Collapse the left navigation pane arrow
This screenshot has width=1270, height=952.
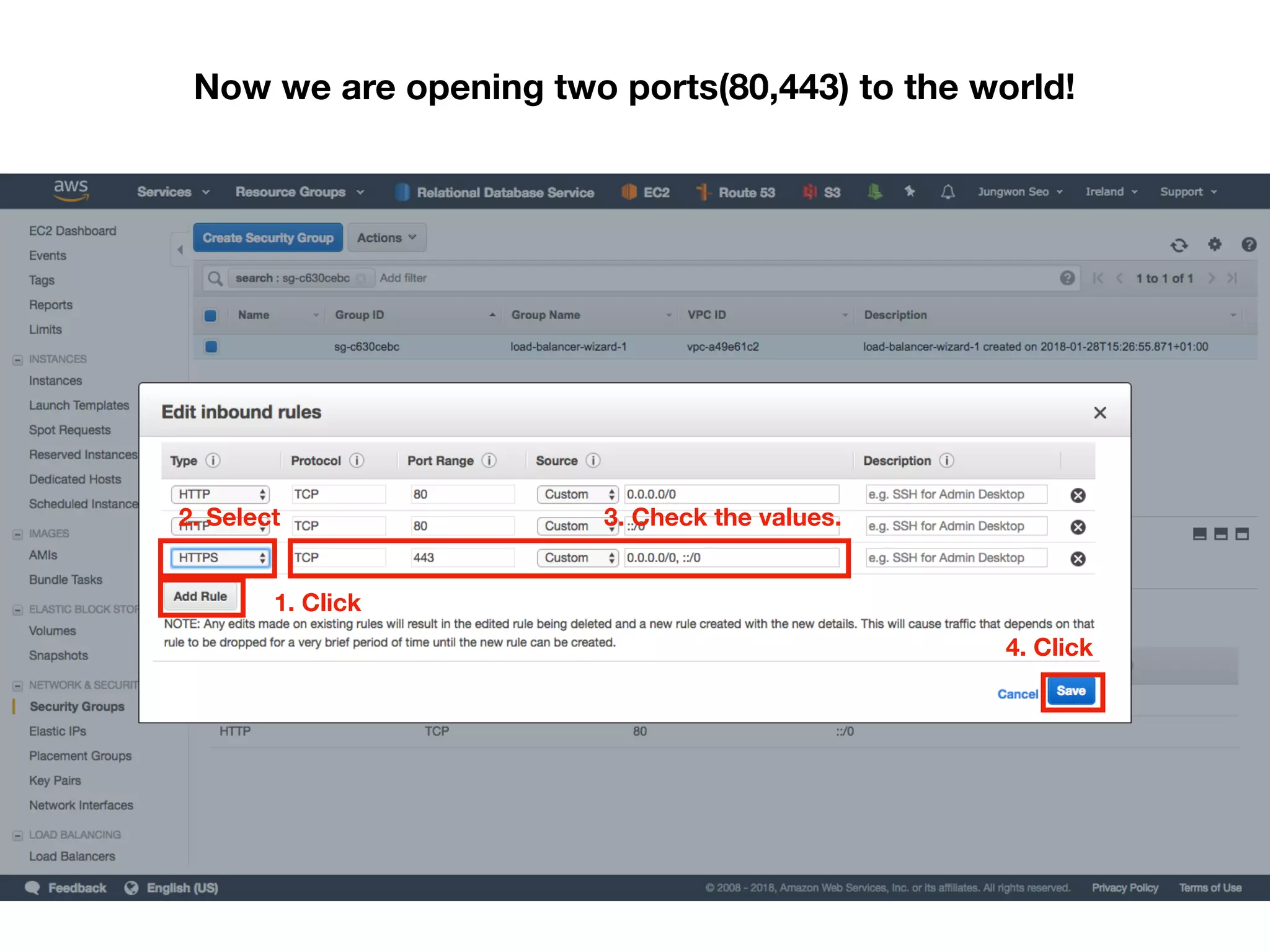click(180, 250)
